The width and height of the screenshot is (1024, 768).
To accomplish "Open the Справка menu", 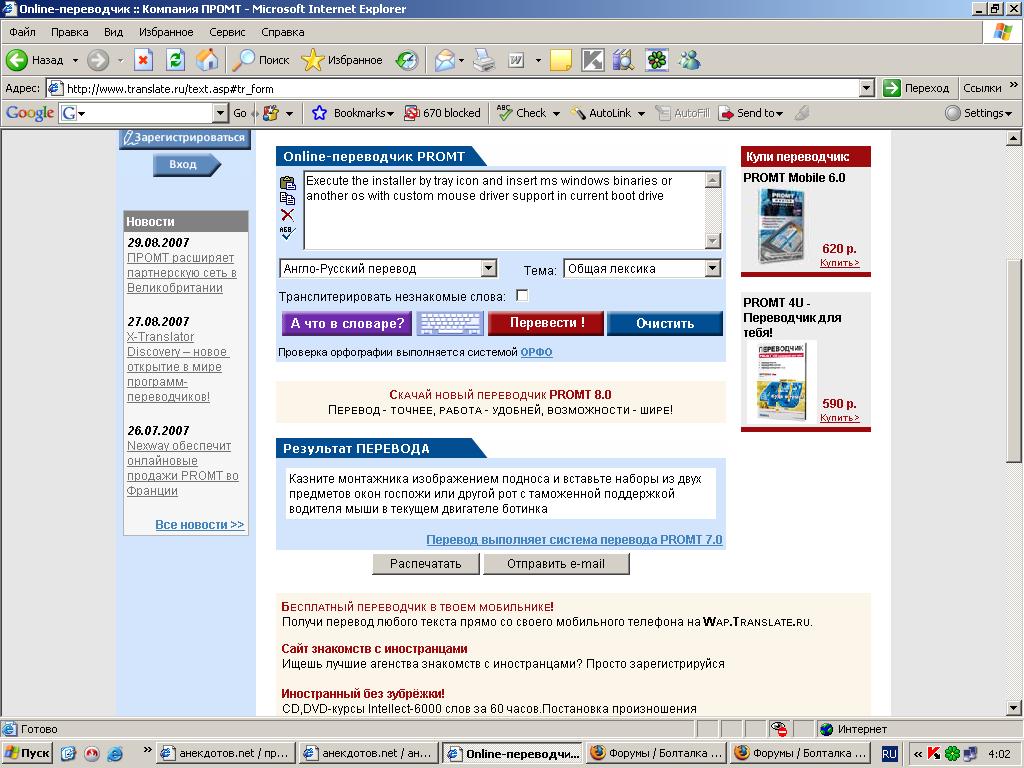I will pyautogui.click(x=282, y=32).
